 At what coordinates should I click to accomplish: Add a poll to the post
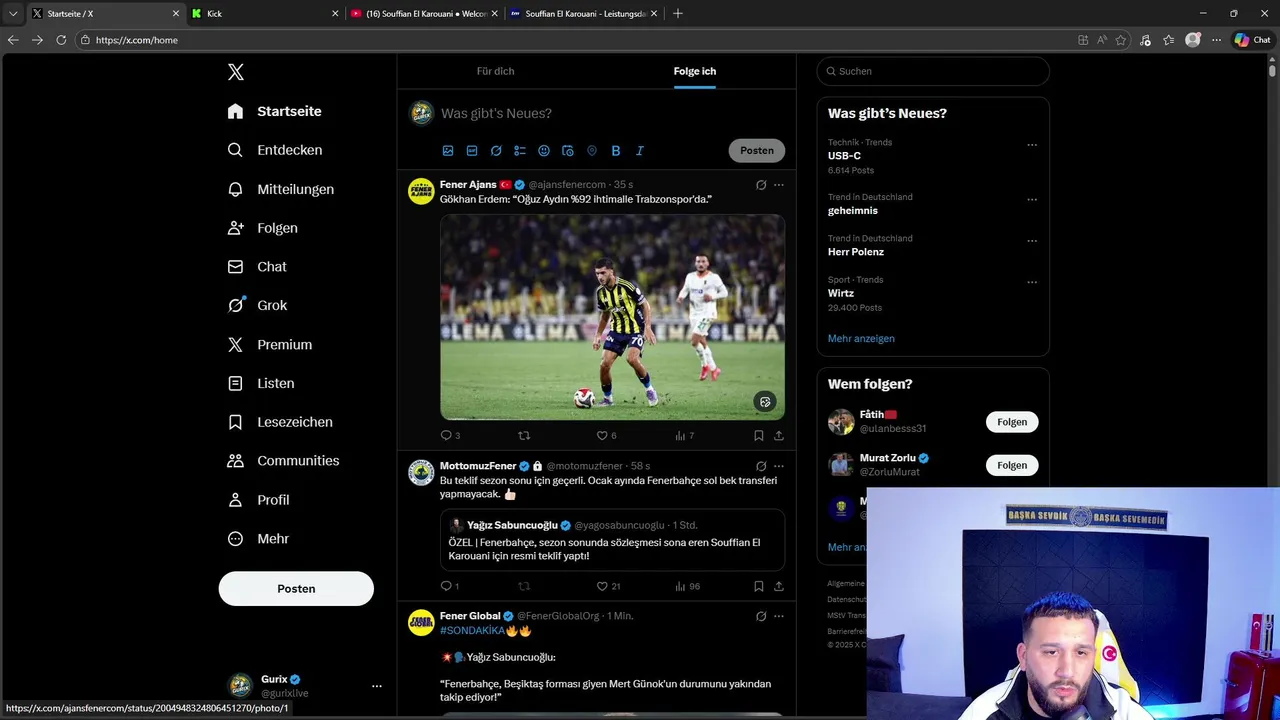(520, 151)
